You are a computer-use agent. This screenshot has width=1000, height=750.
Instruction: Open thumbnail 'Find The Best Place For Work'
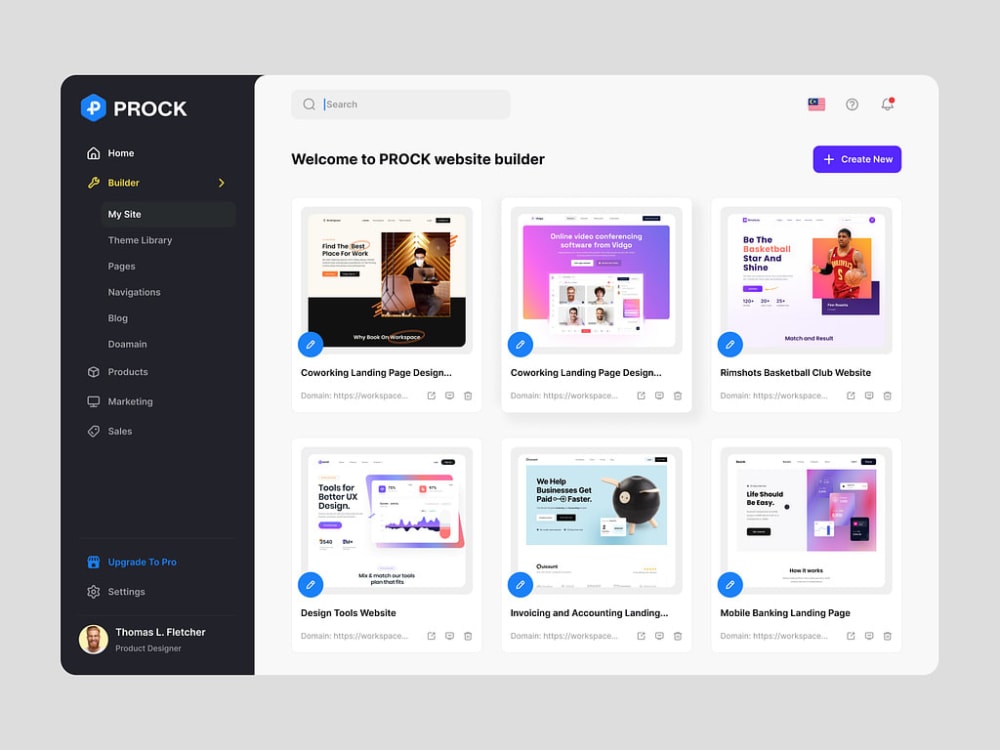pos(386,280)
